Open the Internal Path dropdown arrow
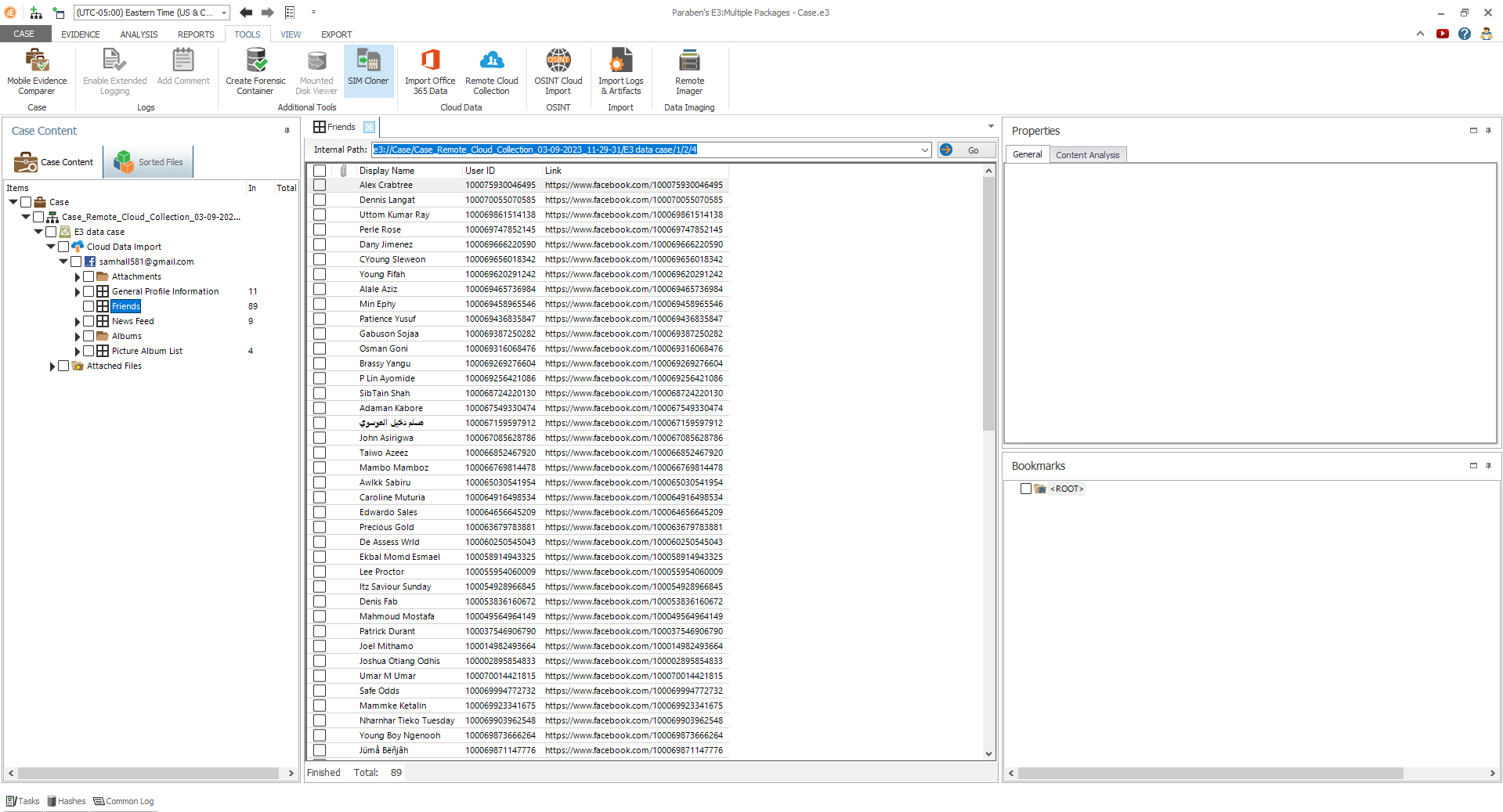Viewport: 1503px width, 812px height. point(924,150)
